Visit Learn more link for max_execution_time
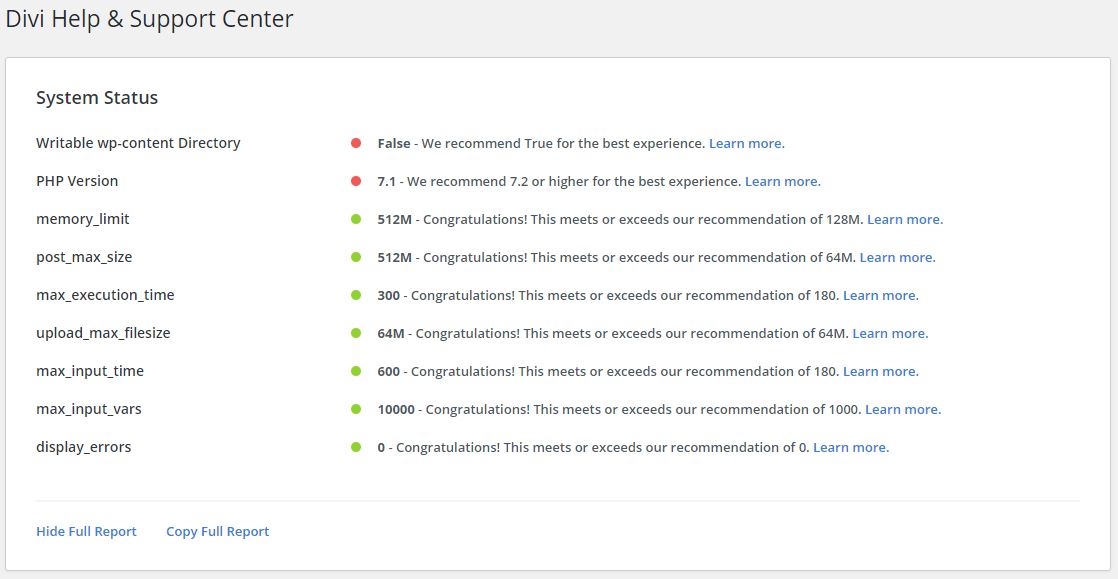Viewport: 1118px width, 579px height. point(881,295)
